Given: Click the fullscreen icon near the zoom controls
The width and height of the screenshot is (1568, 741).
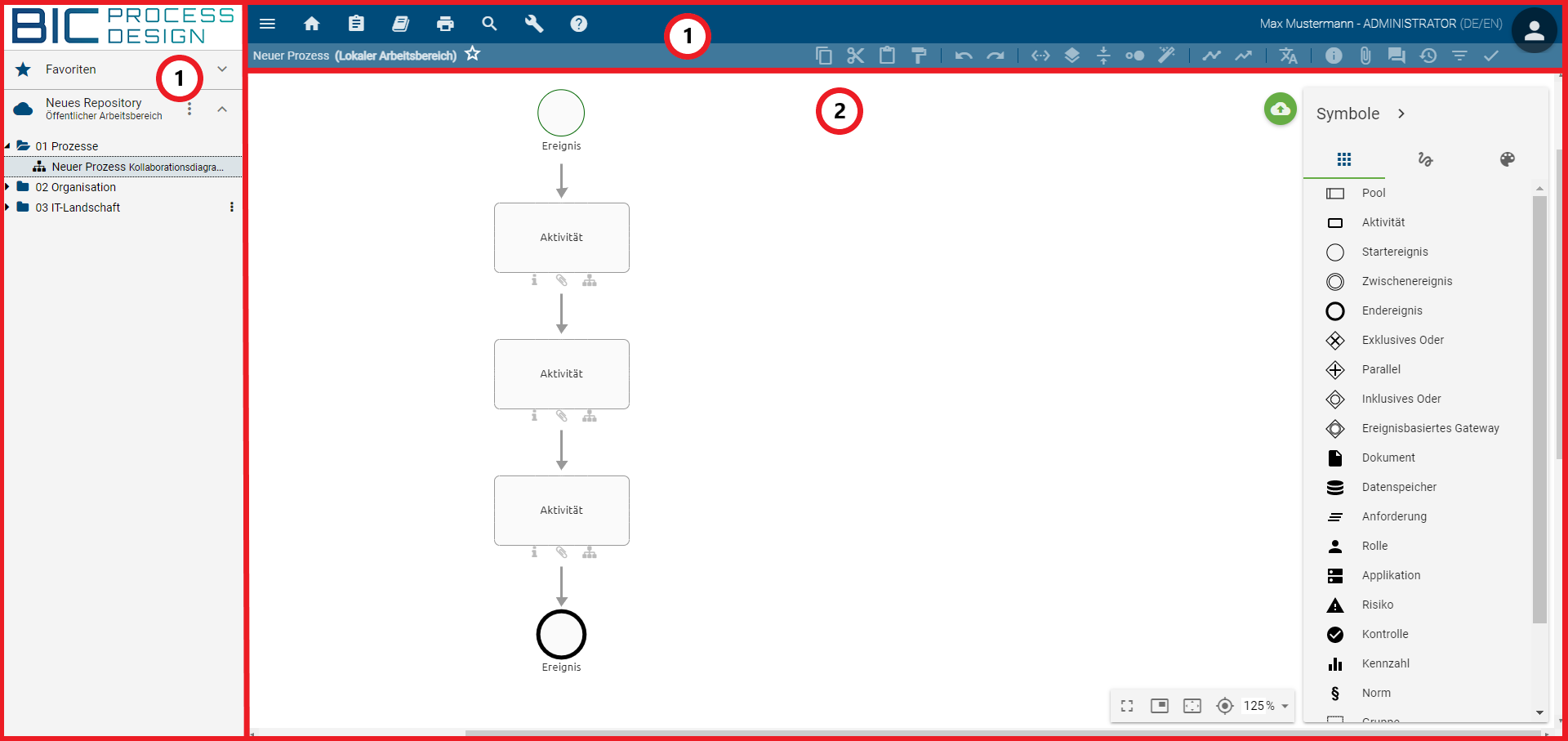Looking at the screenshot, I should (1127, 706).
